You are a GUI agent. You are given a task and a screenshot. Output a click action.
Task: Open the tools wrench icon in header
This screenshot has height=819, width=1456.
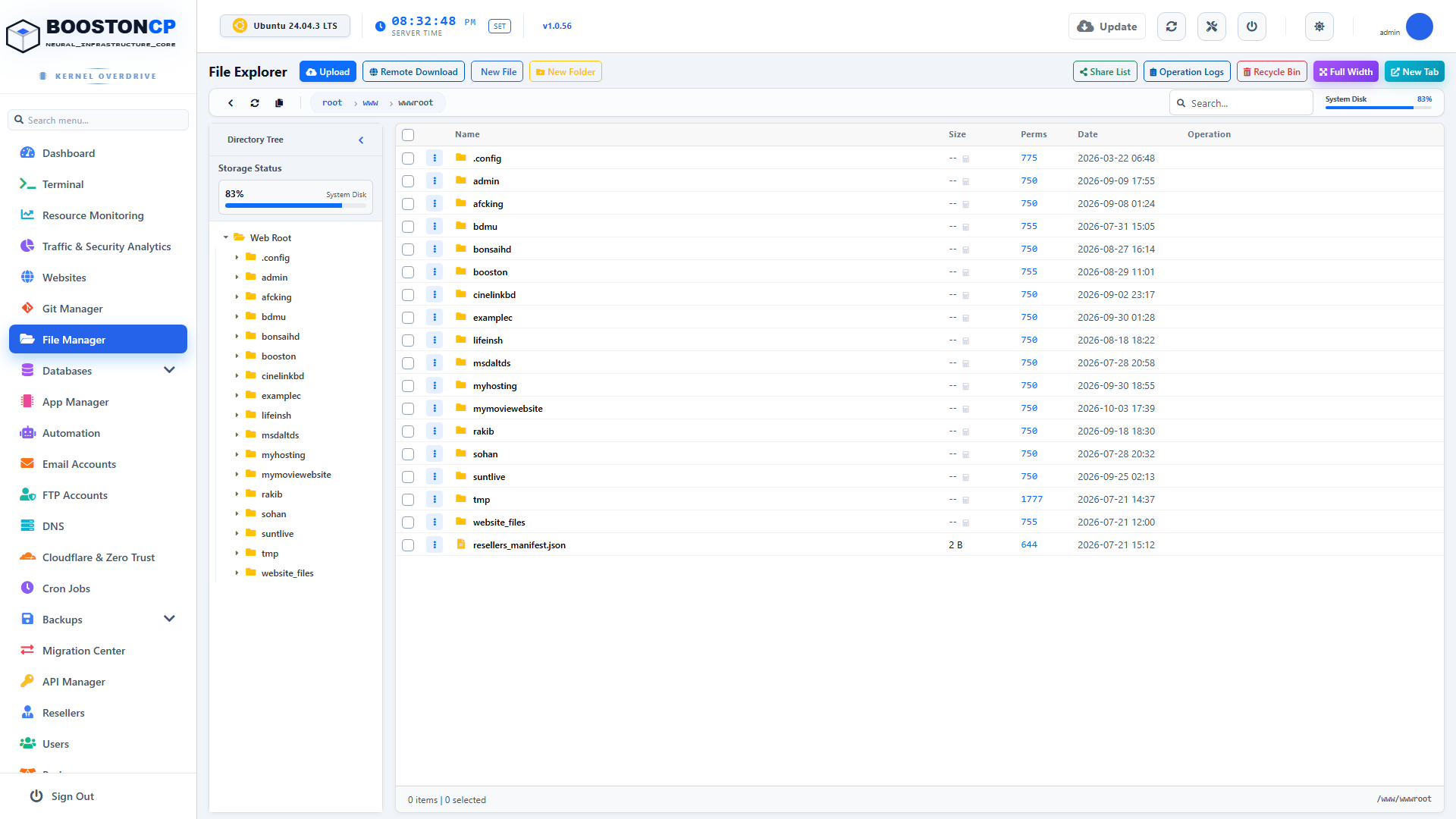point(1211,27)
